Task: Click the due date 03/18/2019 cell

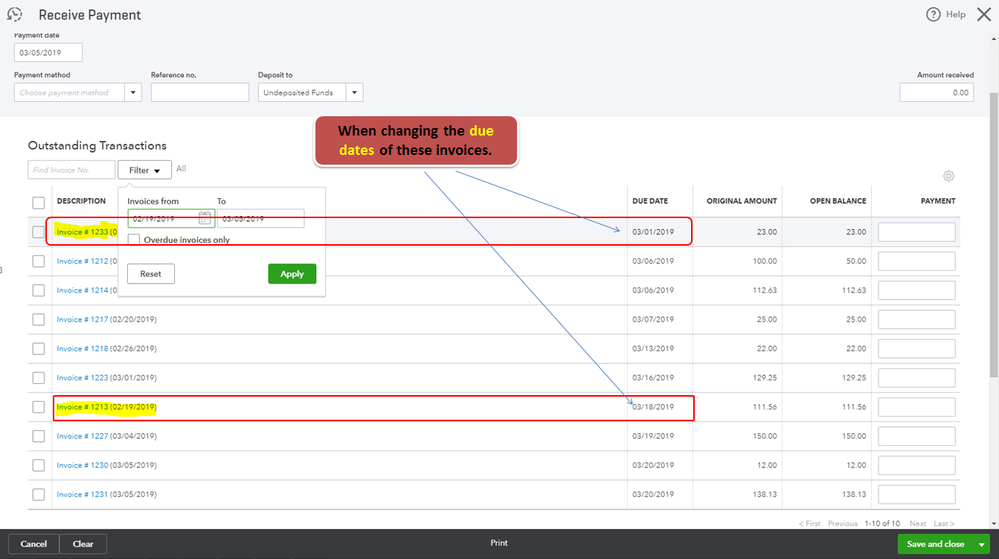Action: [x=653, y=407]
